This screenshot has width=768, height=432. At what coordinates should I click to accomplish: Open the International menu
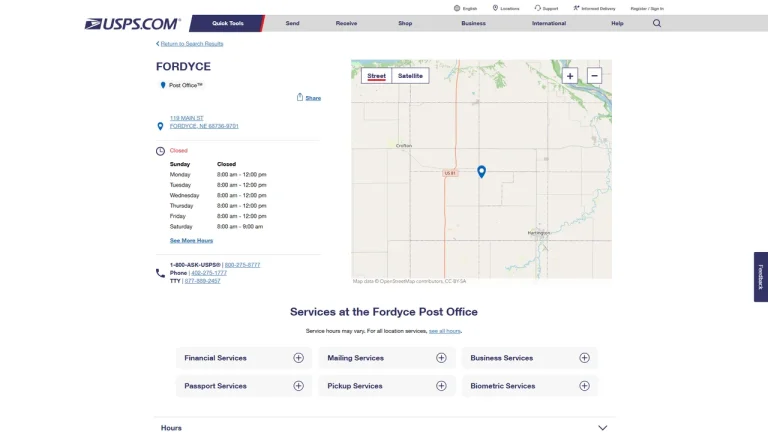click(549, 23)
